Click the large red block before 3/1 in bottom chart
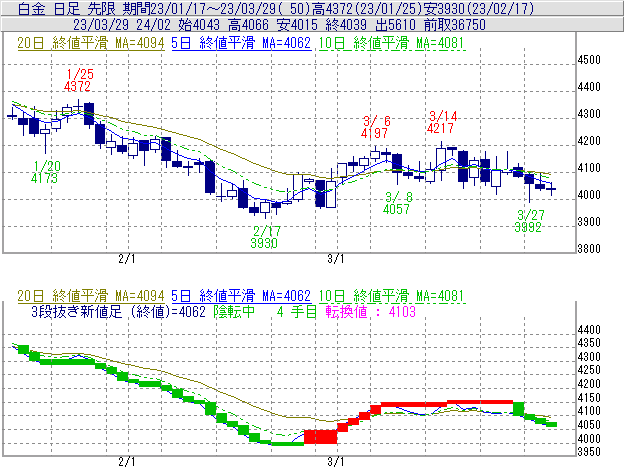 click(320, 437)
